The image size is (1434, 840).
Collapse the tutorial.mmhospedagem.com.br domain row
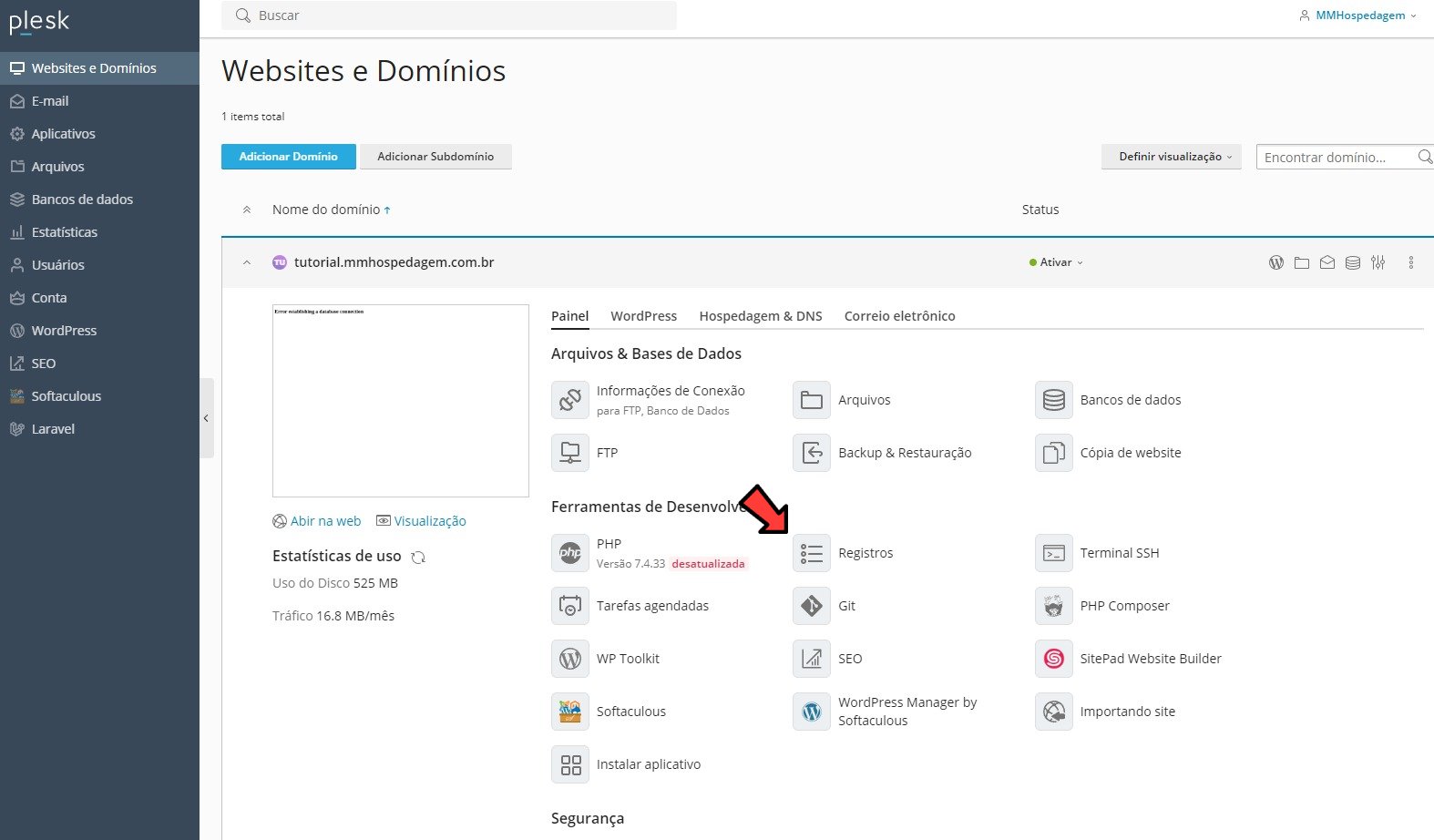click(247, 262)
